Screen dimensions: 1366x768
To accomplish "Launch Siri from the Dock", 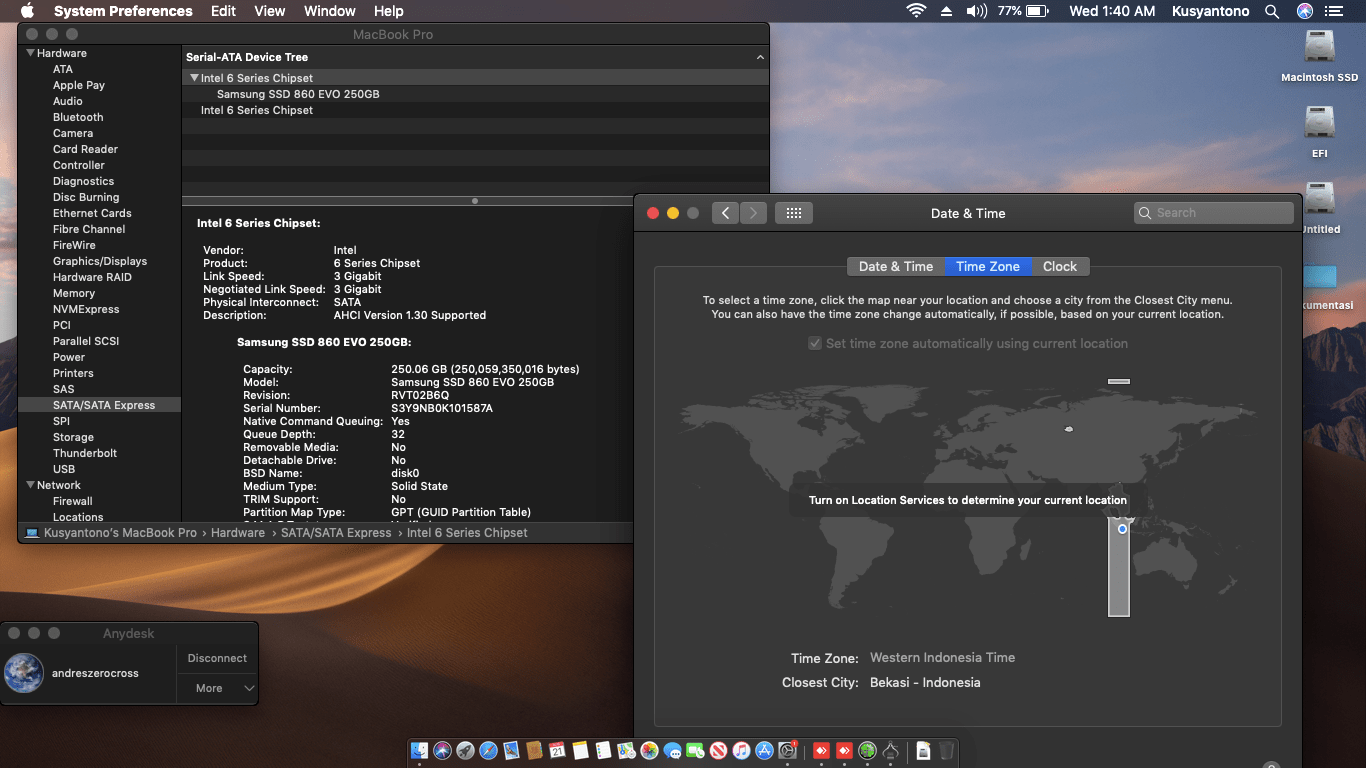I will pyautogui.click(x=443, y=750).
